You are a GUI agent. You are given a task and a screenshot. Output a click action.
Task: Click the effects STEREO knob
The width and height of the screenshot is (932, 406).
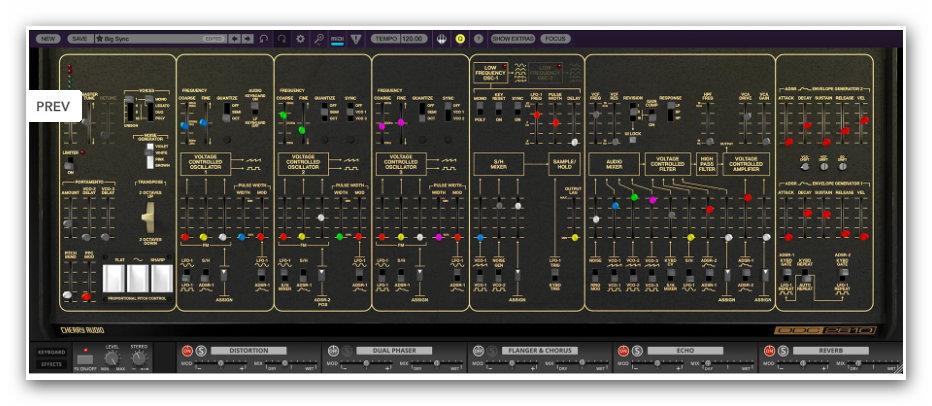tap(138, 358)
